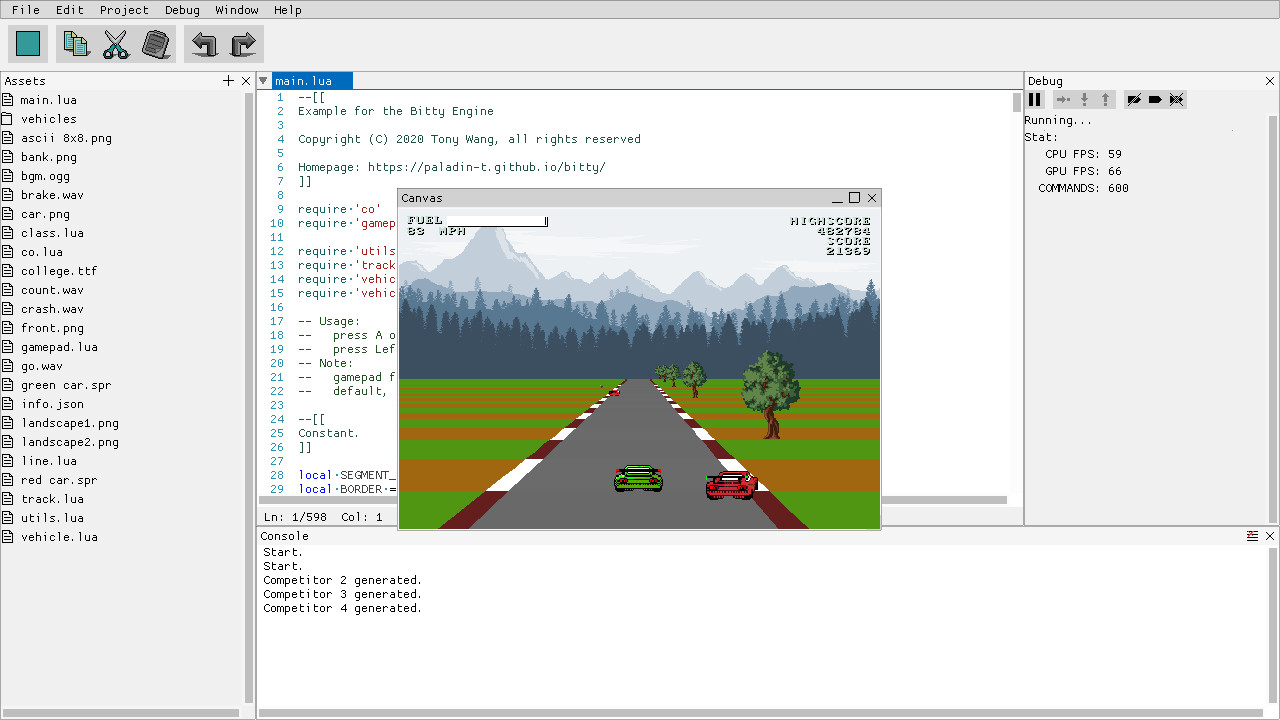Expand the document dropdown beside main.lua tab
The width and height of the screenshot is (1280, 720).
(x=263, y=80)
